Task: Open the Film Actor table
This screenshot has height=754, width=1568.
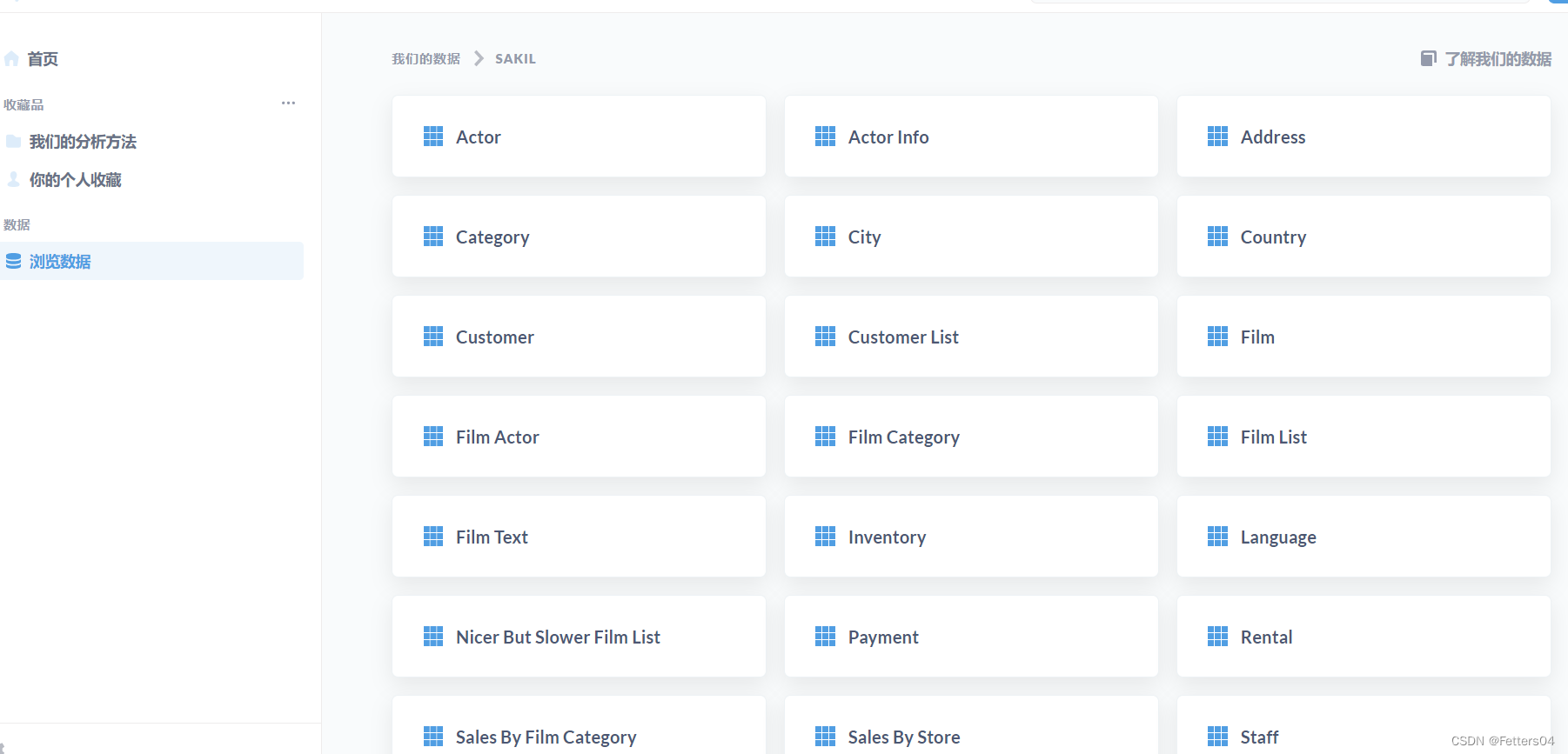Action: [579, 437]
